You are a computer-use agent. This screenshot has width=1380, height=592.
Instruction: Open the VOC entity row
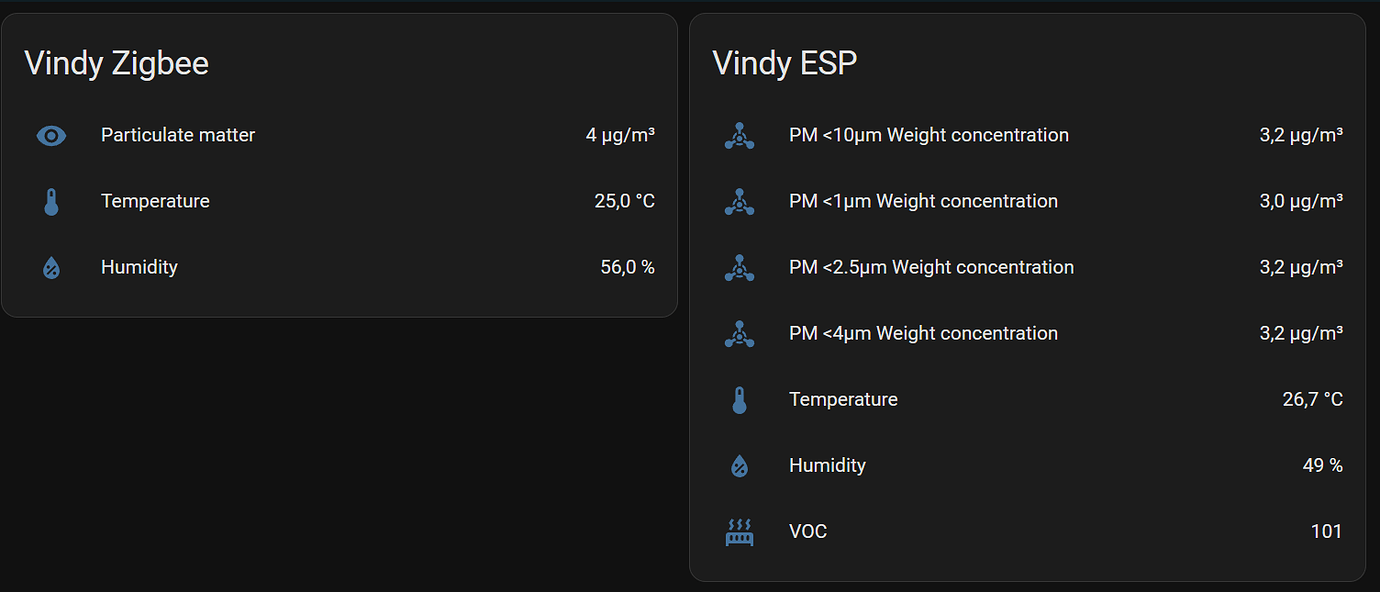pos(1027,531)
